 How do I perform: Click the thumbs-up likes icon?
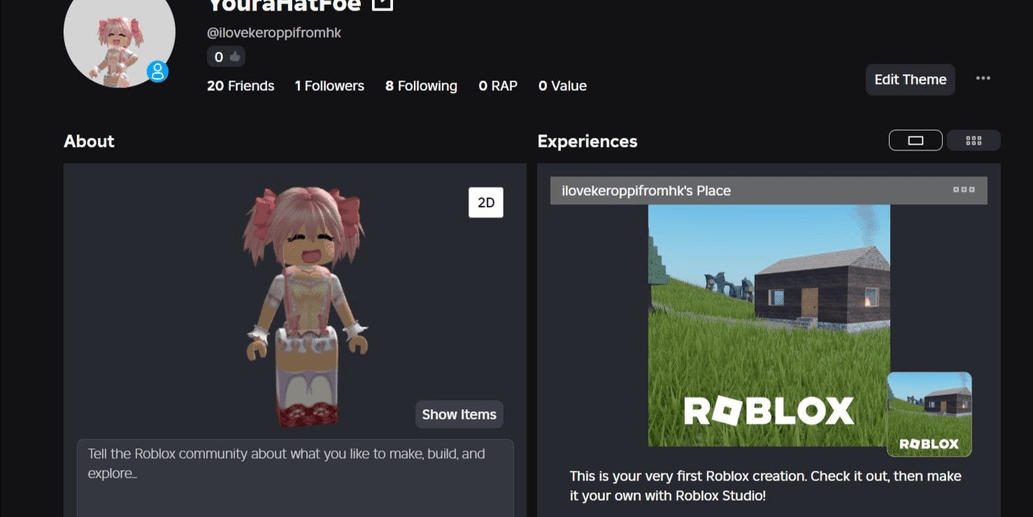[x=235, y=57]
